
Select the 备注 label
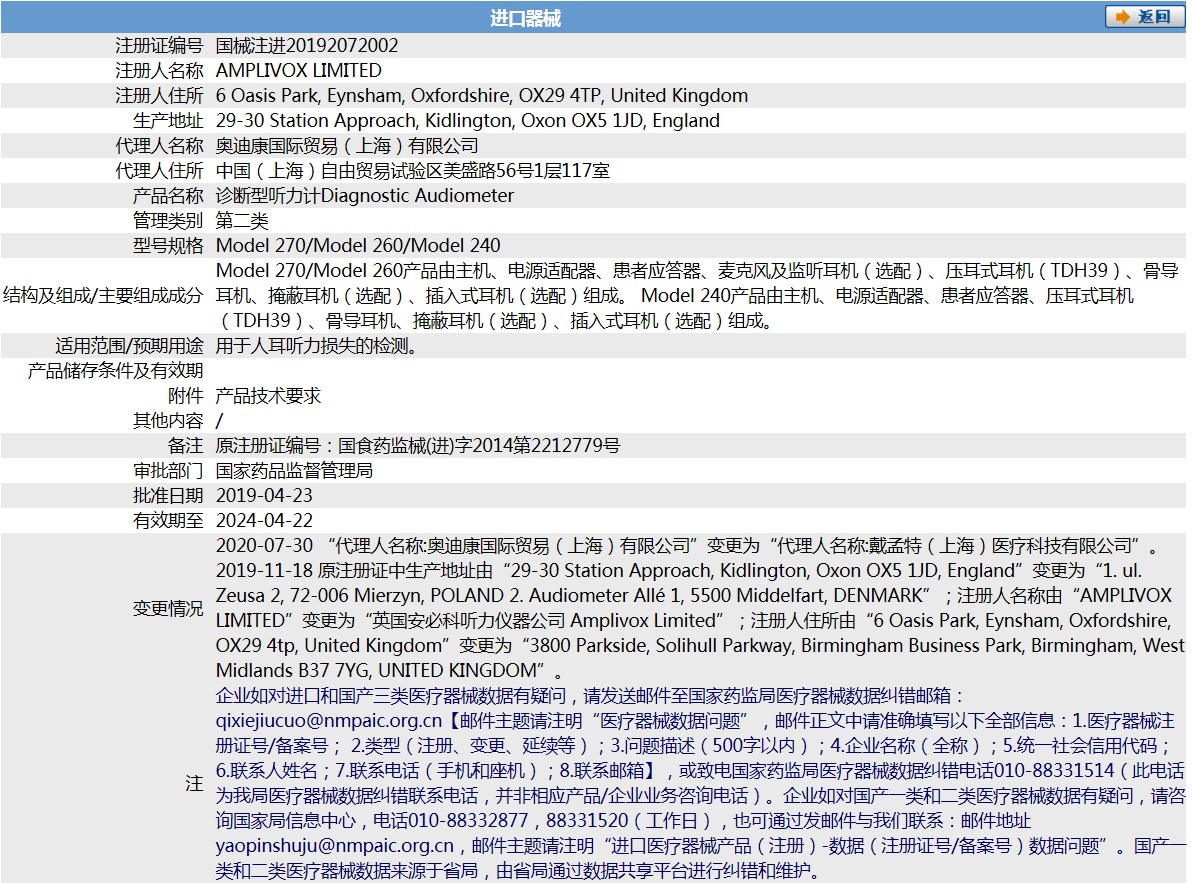tap(185, 446)
